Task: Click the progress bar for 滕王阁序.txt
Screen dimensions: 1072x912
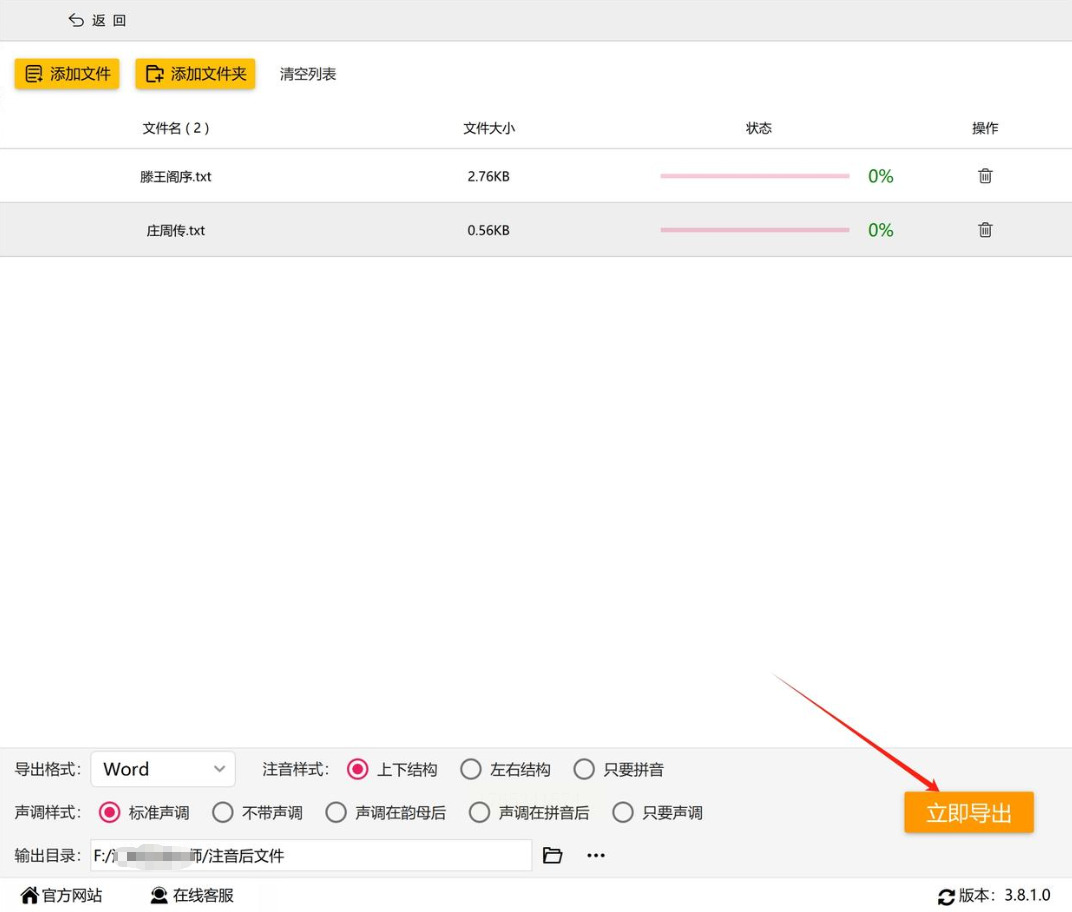Action: (755, 176)
